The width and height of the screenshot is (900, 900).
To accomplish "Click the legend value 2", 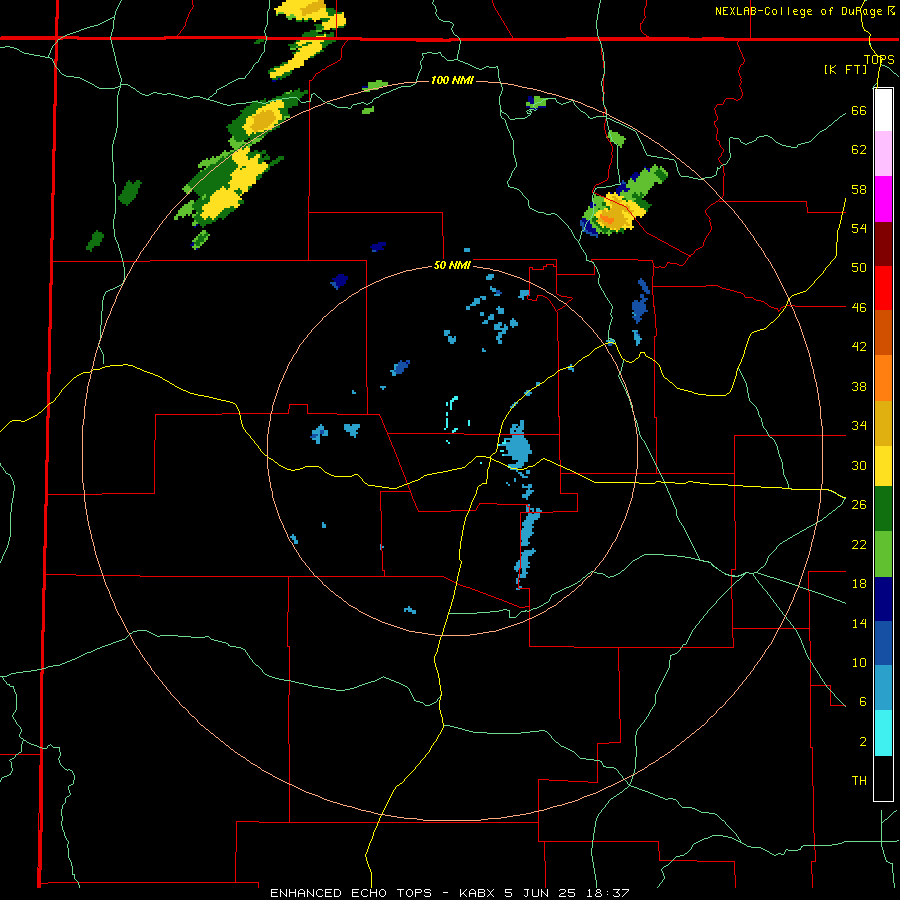I will click(x=863, y=742).
